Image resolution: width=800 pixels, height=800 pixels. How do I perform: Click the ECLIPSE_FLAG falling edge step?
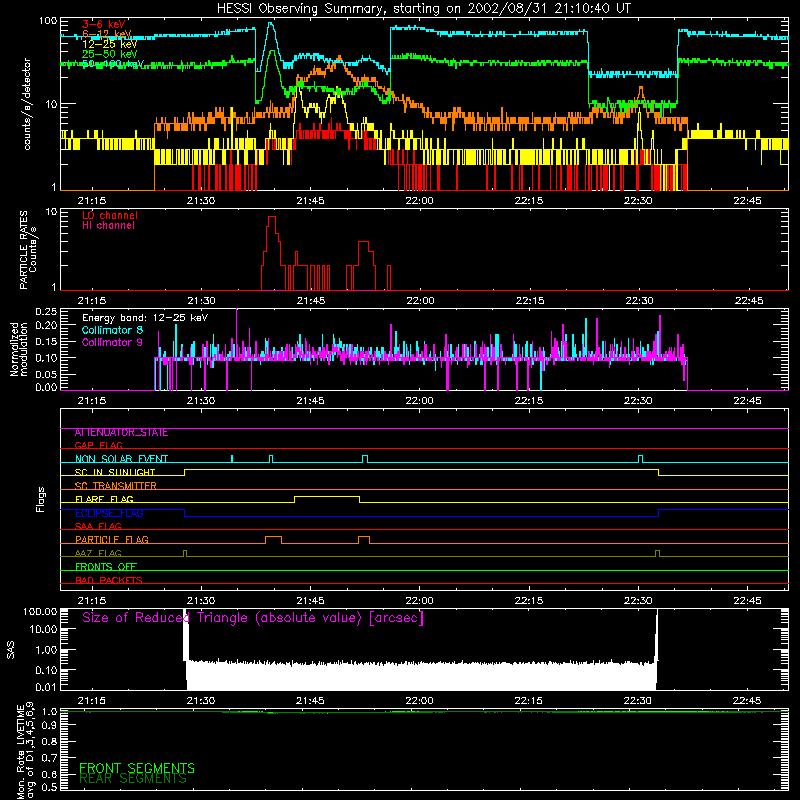tap(184, 513)
